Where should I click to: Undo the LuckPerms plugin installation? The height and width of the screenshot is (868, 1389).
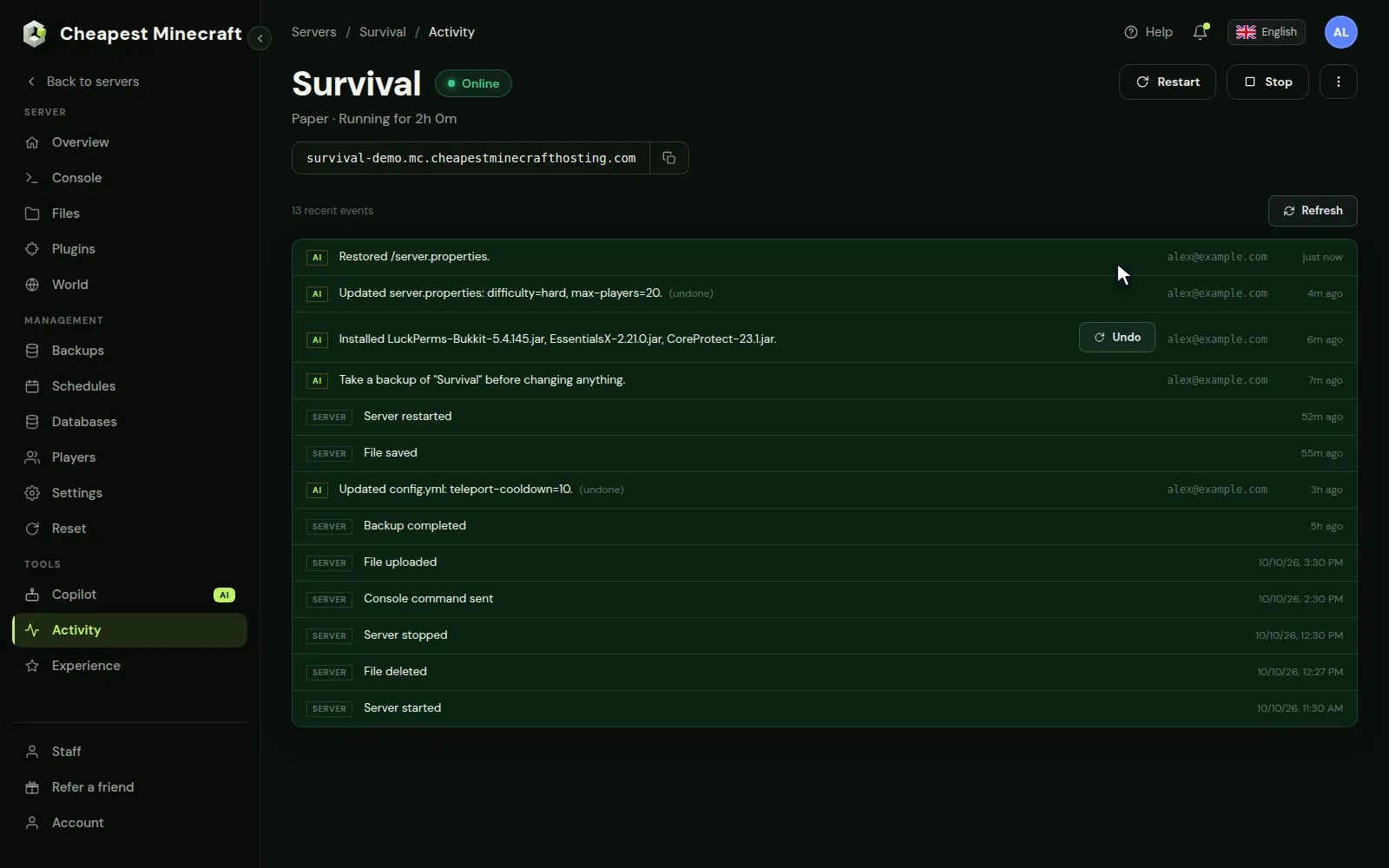pos(1117,338)
